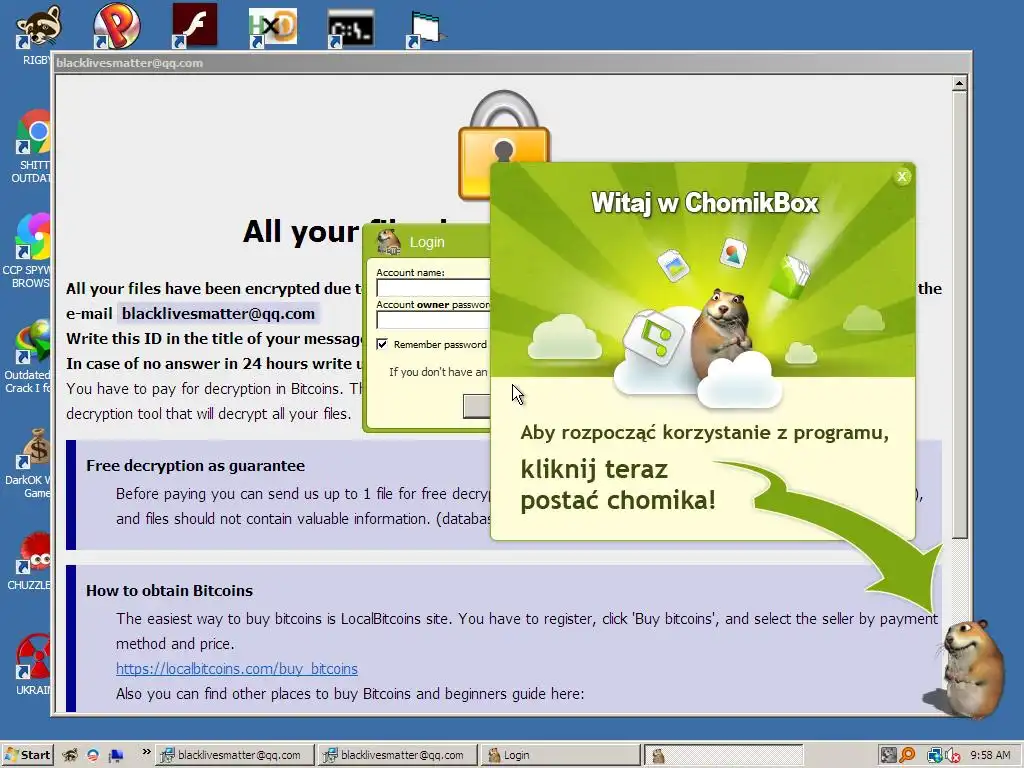1024x768 pixels.
Task: Click the orange magnifier tray icon
Action: pos(907,756)
